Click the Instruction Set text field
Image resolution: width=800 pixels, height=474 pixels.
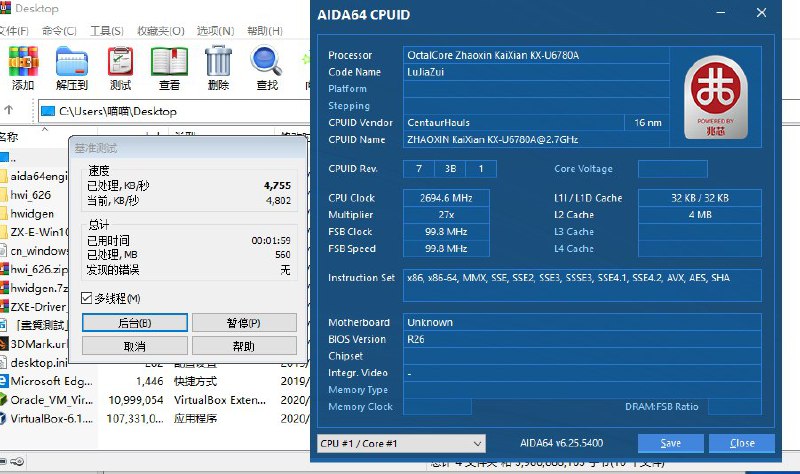coord(582,285)
